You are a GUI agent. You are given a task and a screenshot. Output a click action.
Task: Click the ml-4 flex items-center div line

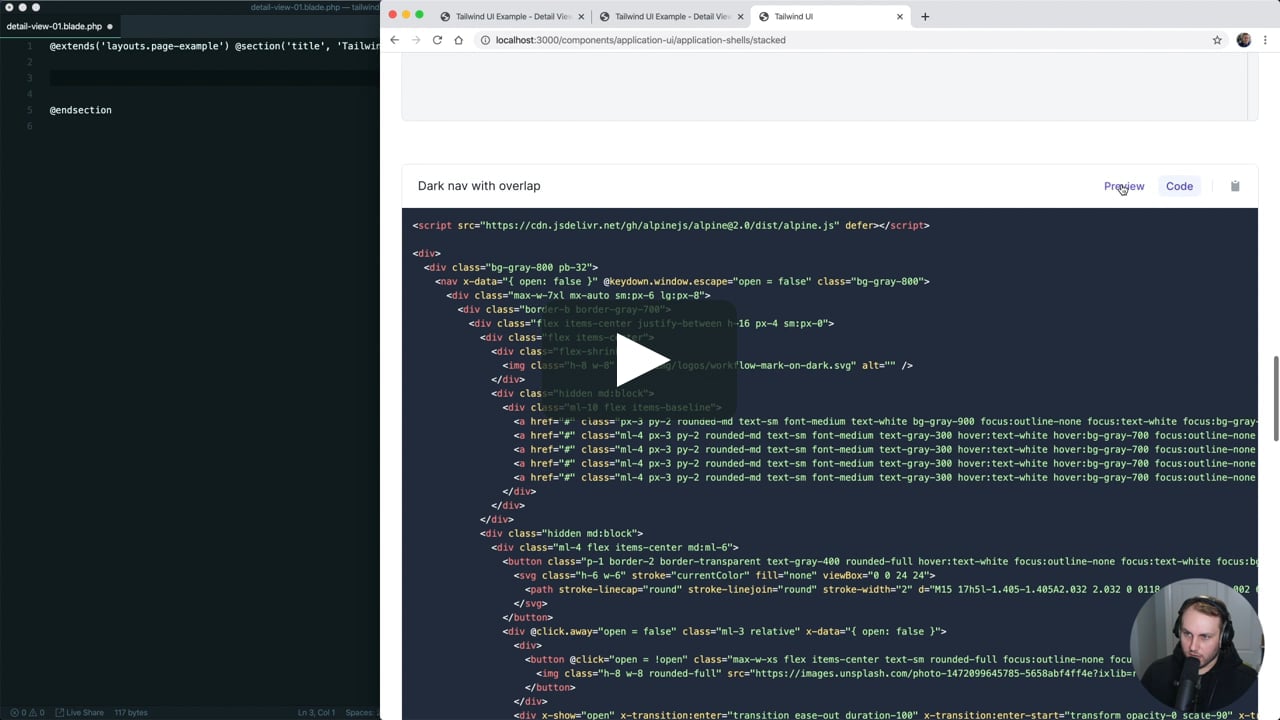click(x=615, y=547)
